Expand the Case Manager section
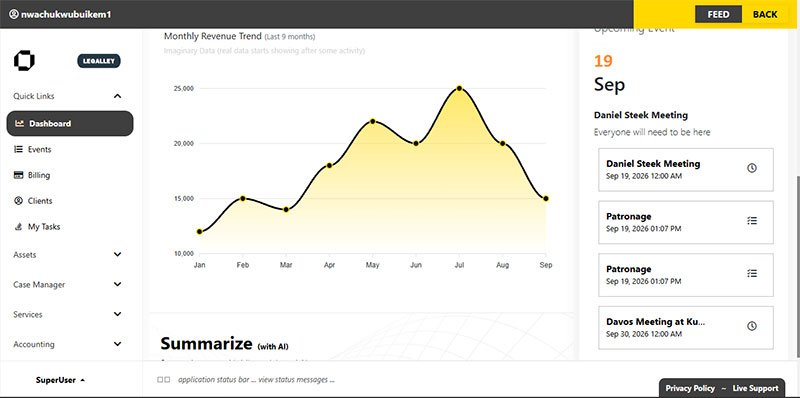800x398 pixels. [x=117, y=284]
